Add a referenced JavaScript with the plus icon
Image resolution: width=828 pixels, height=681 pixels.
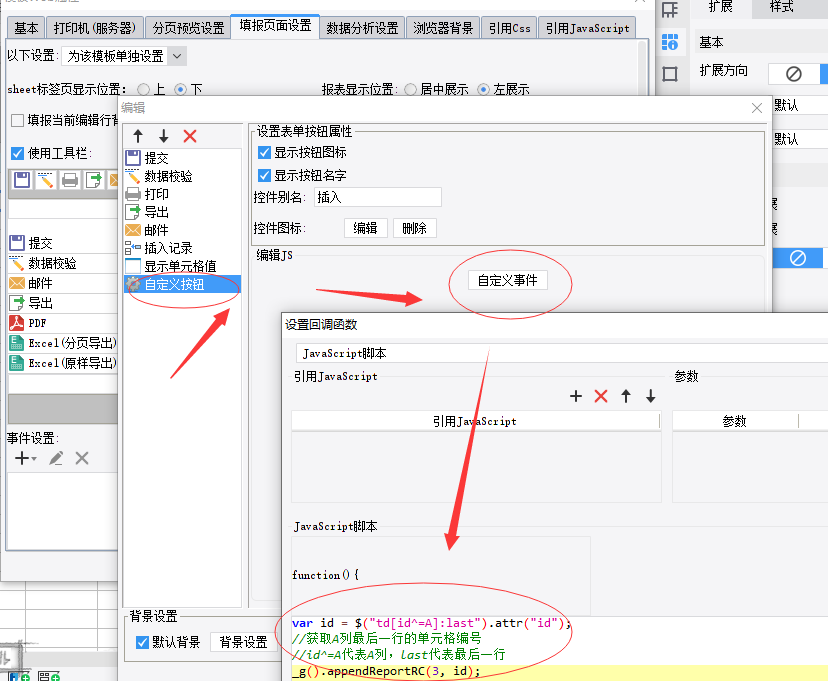point(576,396)
